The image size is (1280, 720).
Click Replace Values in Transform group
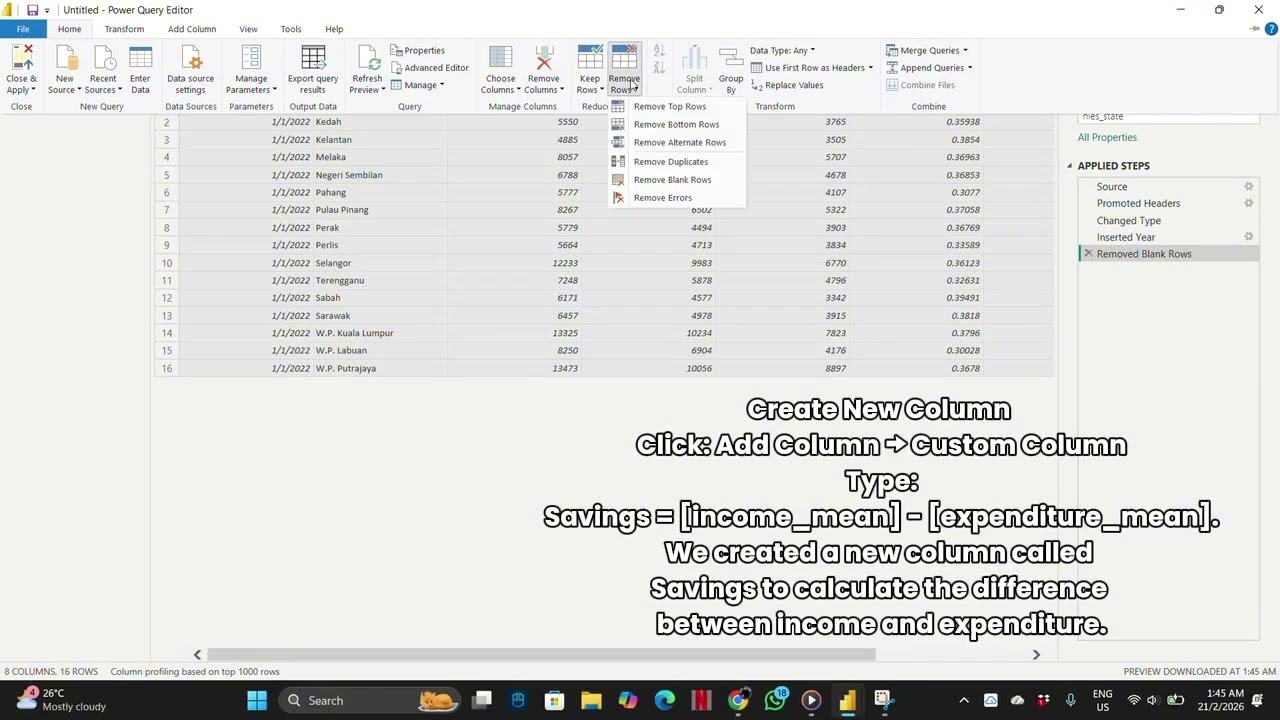(787, 85)
